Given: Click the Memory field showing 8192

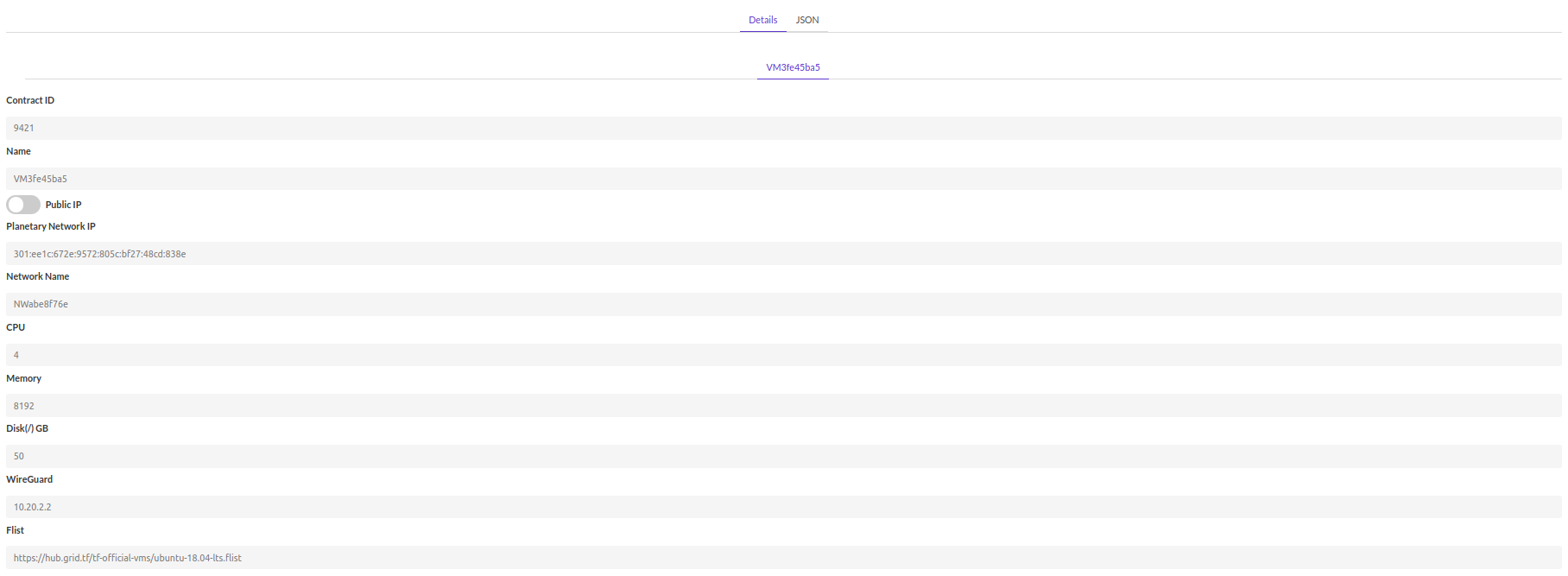Looking at the screenshot, I should coord(783,406).
